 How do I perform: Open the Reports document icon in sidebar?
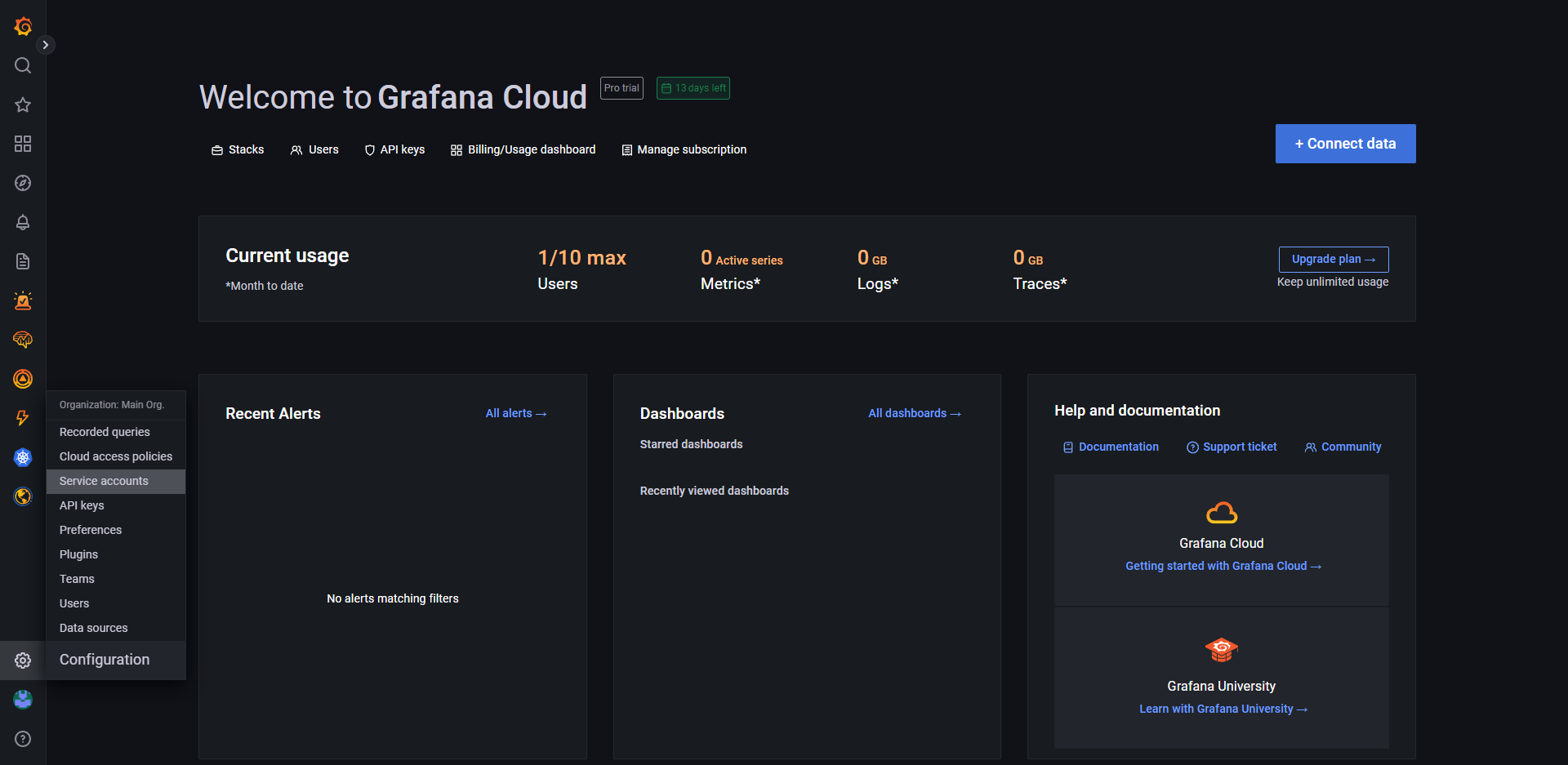(23, 261)
